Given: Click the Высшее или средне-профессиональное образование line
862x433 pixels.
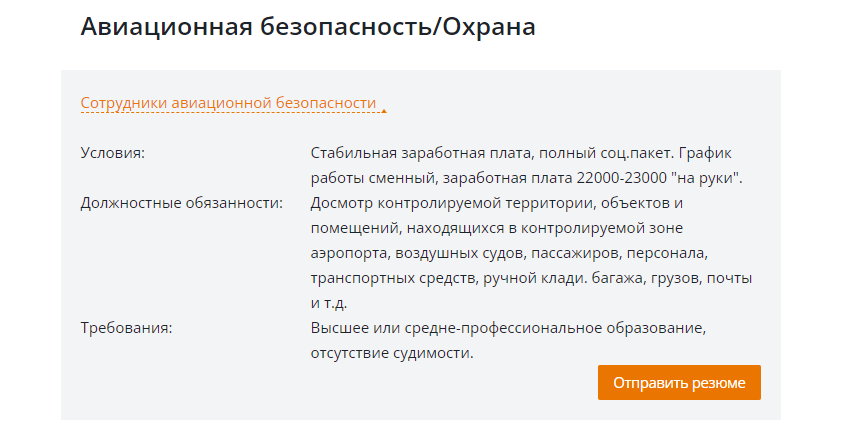Looking at the screenshot, I should click(509, 328).
